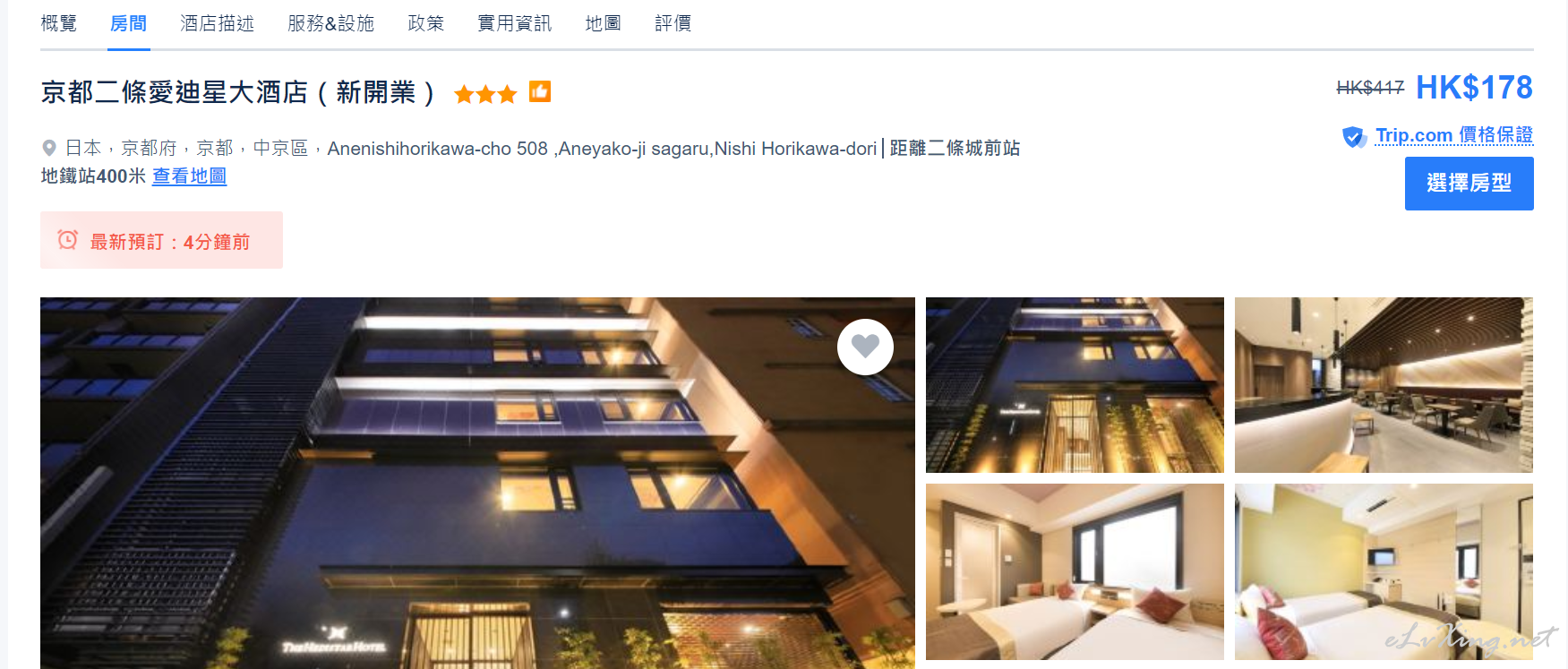The width and height of the screenshot is (1568, 669).
Task: Open the 評價 reviews tab
Action: click(x=673, y=23)
